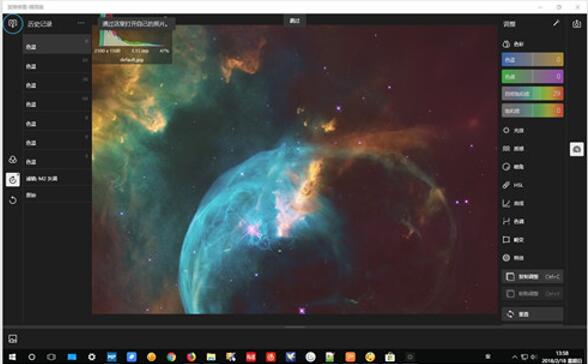Open the Windows Start menu
The height and width of the screenshot is (364, 588).
(12, 357)
